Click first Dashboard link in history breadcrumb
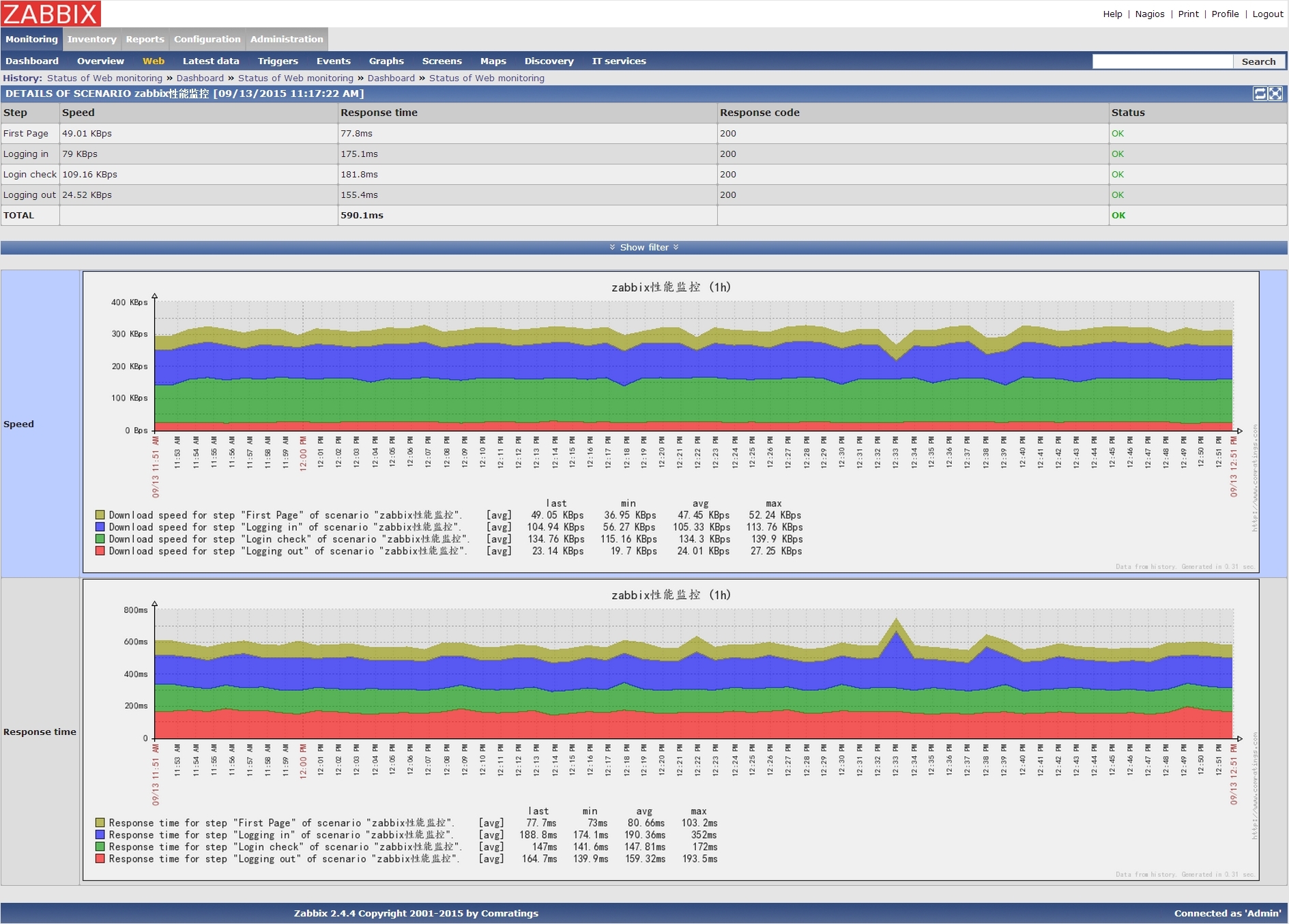Image resolution: width=1289 pixels, height=924 pixels. [200, 78]
